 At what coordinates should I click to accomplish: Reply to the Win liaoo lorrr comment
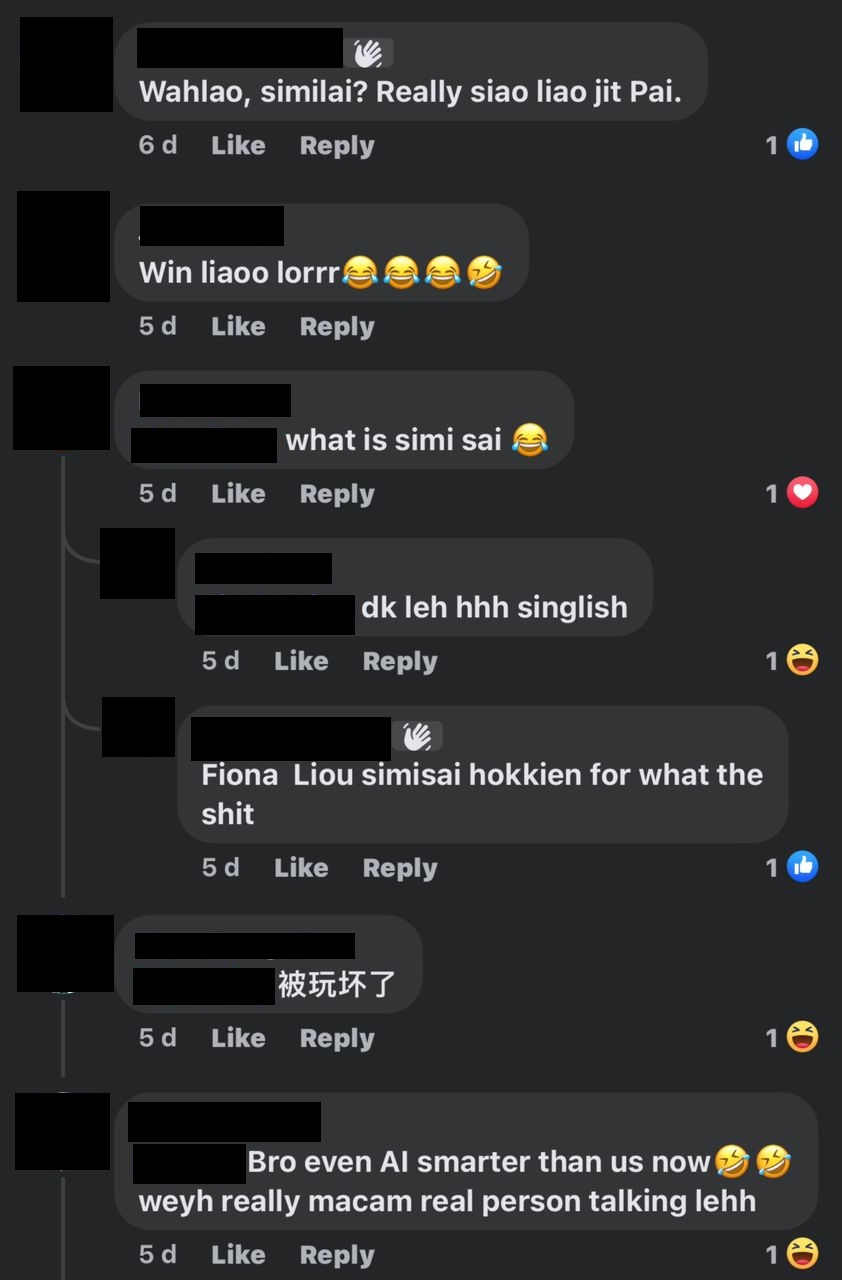pyautogui.click(x=337, y=326)
